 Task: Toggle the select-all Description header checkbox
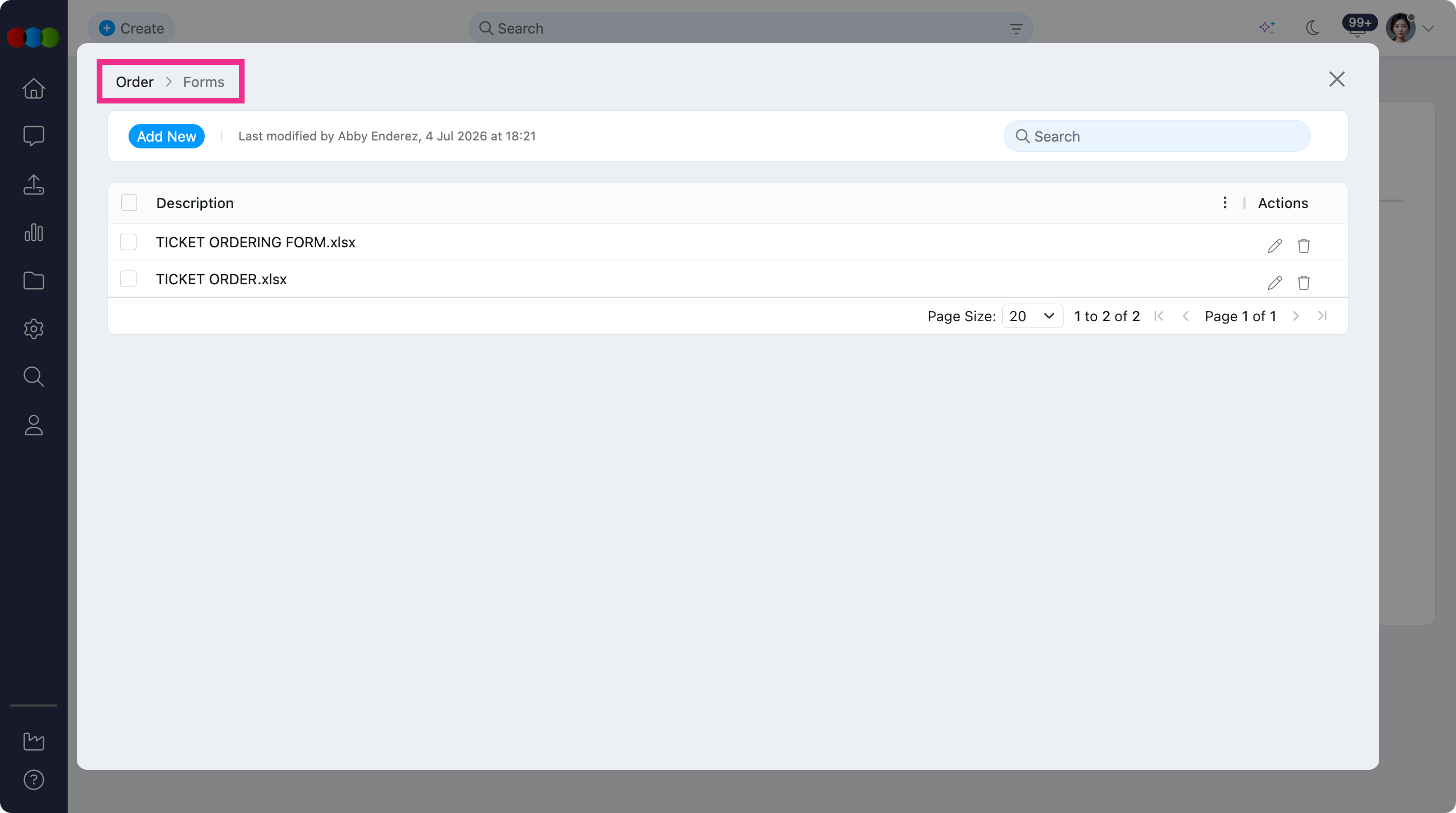pos(129,203)
